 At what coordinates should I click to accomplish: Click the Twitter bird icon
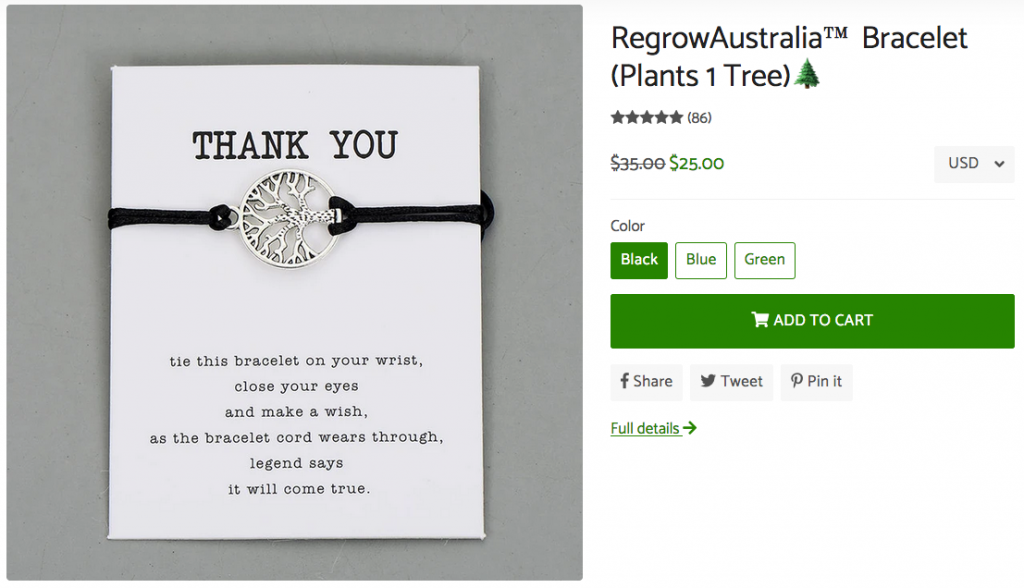click(x=708, y=381)
